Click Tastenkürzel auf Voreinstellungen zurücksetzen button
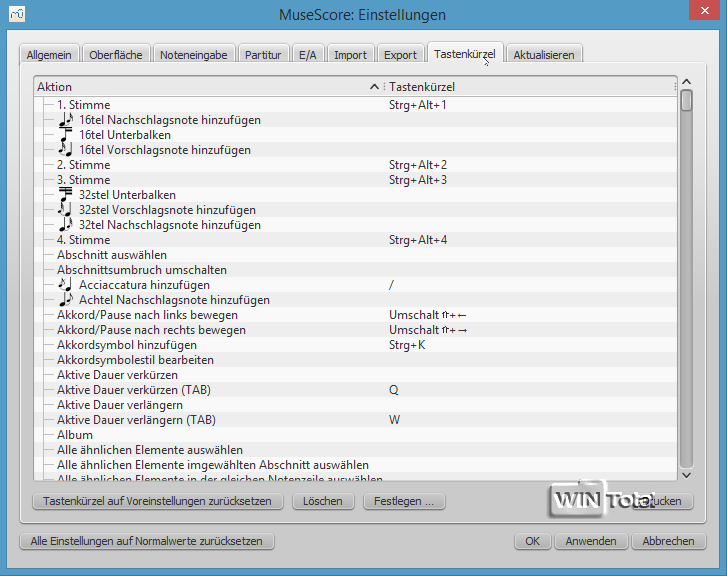This screenshot has width=727, height=576. [x=158, y=501]
